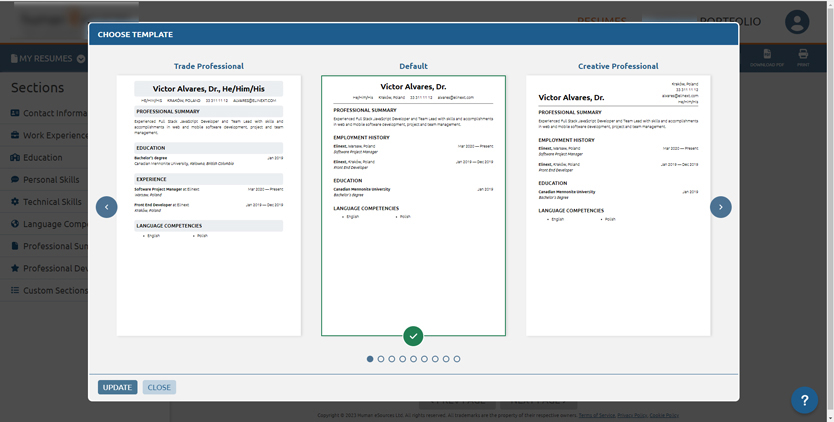Open the Technical Skills section

[52, 202]
